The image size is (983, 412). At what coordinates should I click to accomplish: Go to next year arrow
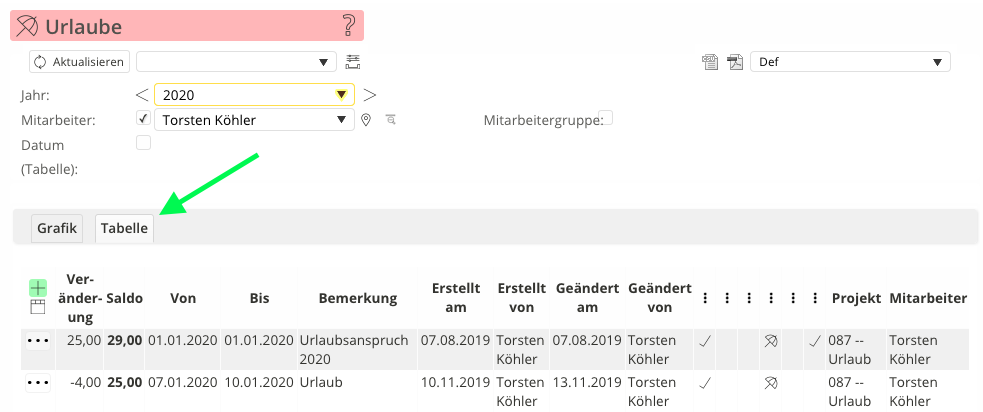[369, 95]
